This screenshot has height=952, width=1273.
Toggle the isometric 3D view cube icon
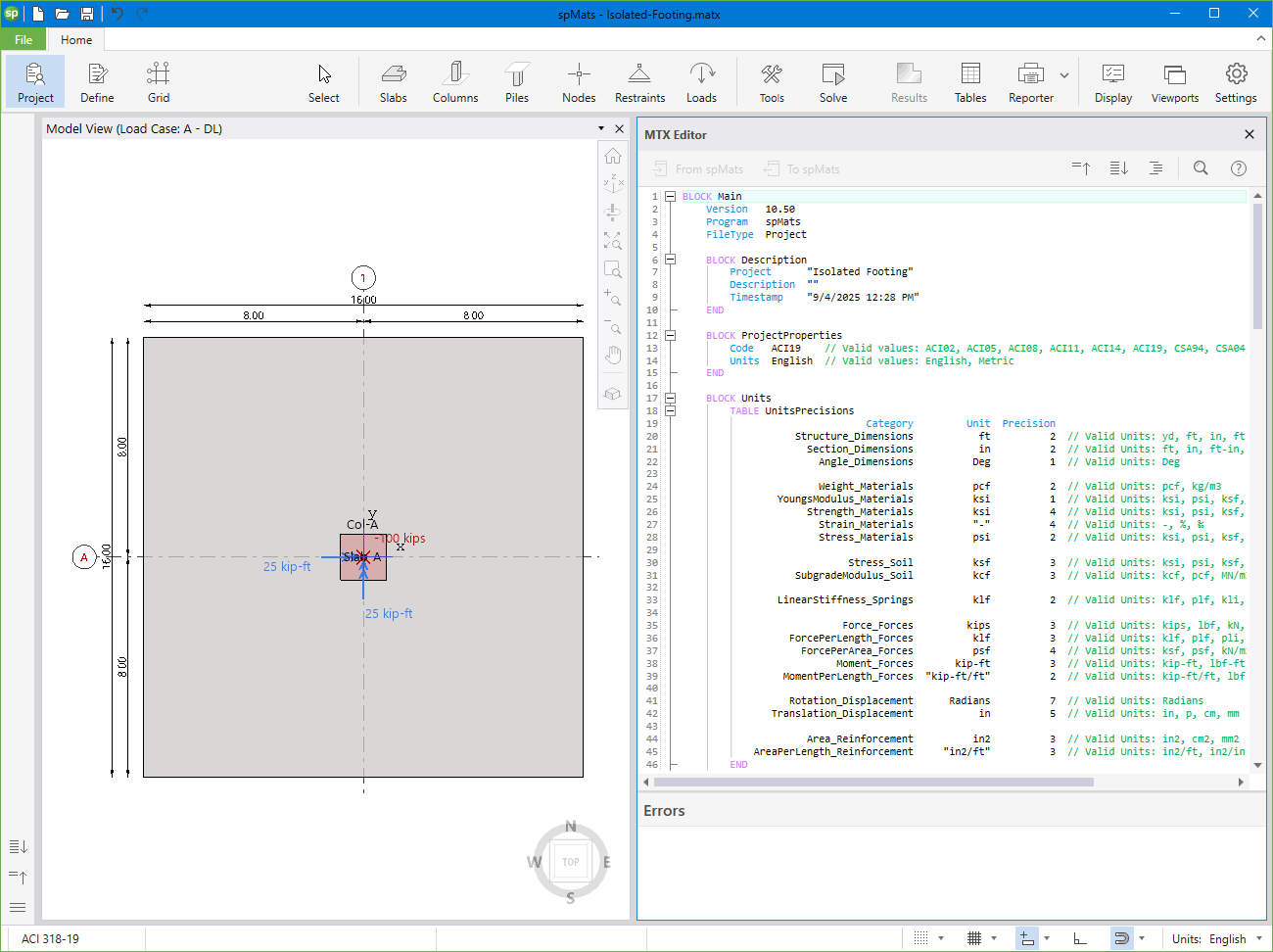click(612, 394)
